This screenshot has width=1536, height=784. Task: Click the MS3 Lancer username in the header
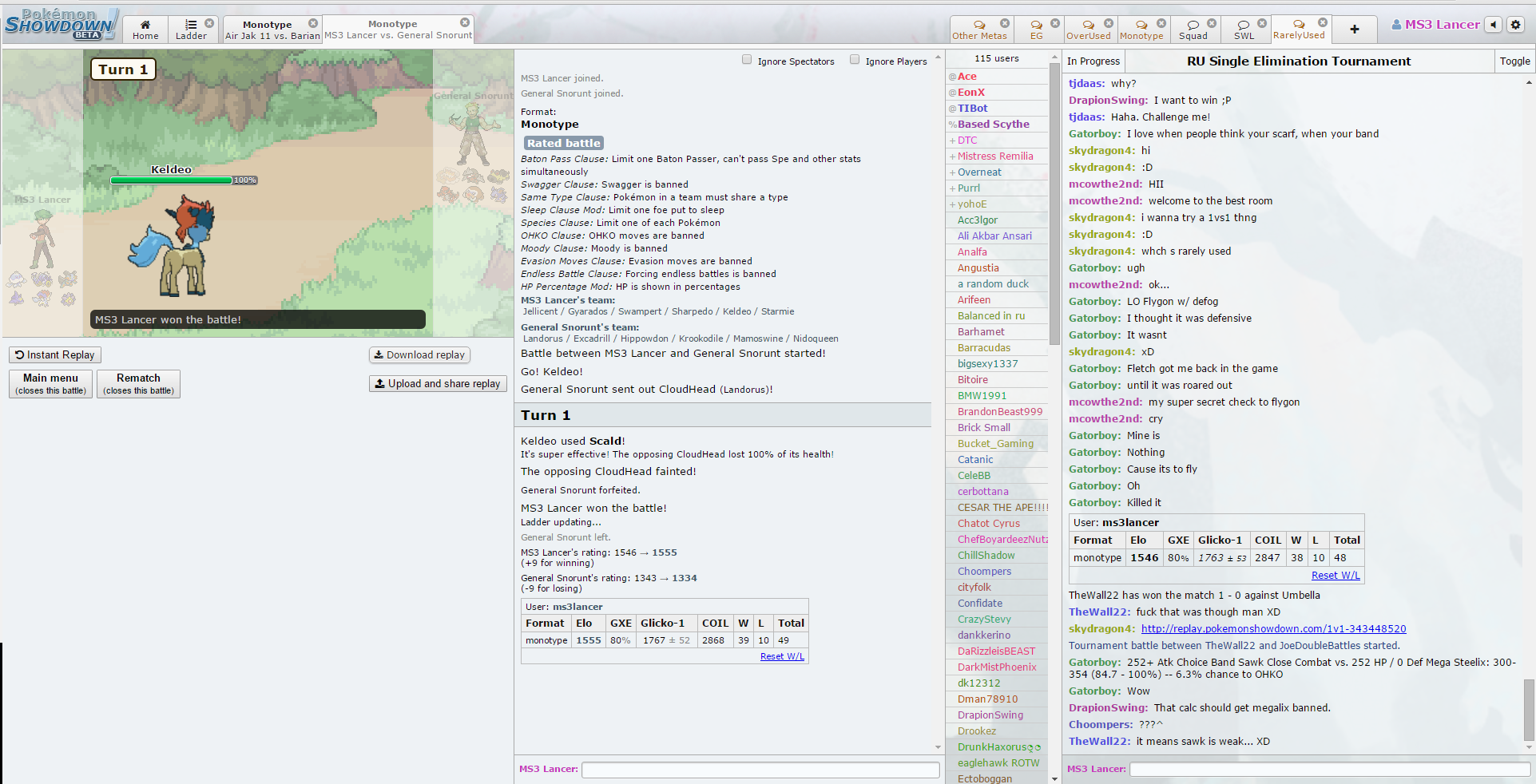click(x=1435, y=25)
